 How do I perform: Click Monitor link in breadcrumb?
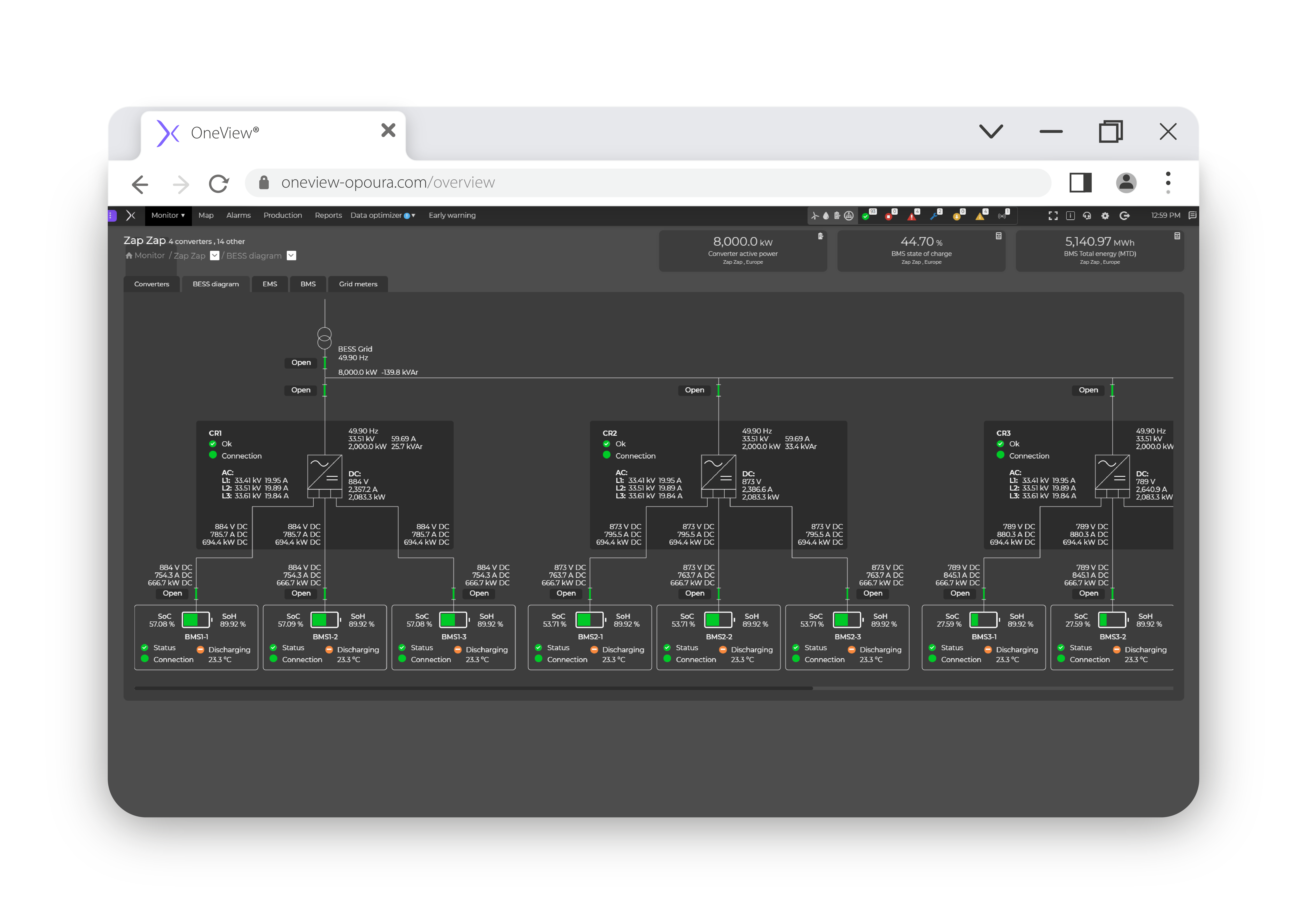150,256
